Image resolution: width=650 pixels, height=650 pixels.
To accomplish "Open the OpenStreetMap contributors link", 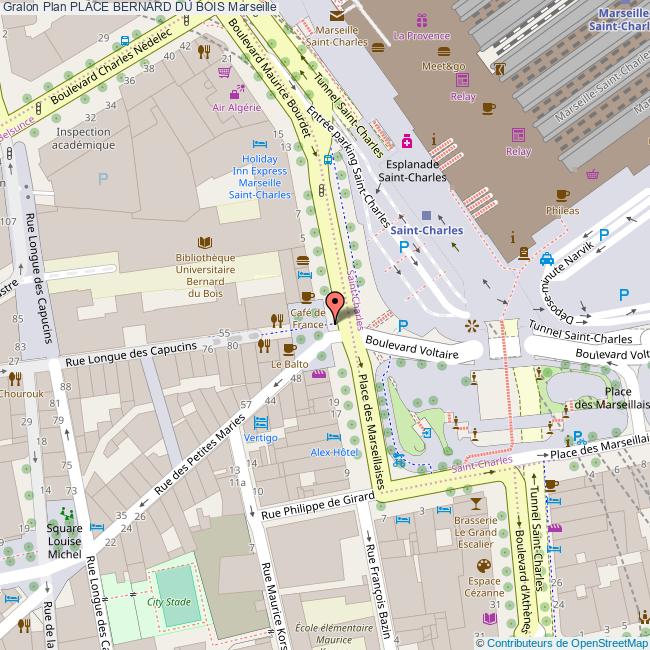I will [567, 642].
